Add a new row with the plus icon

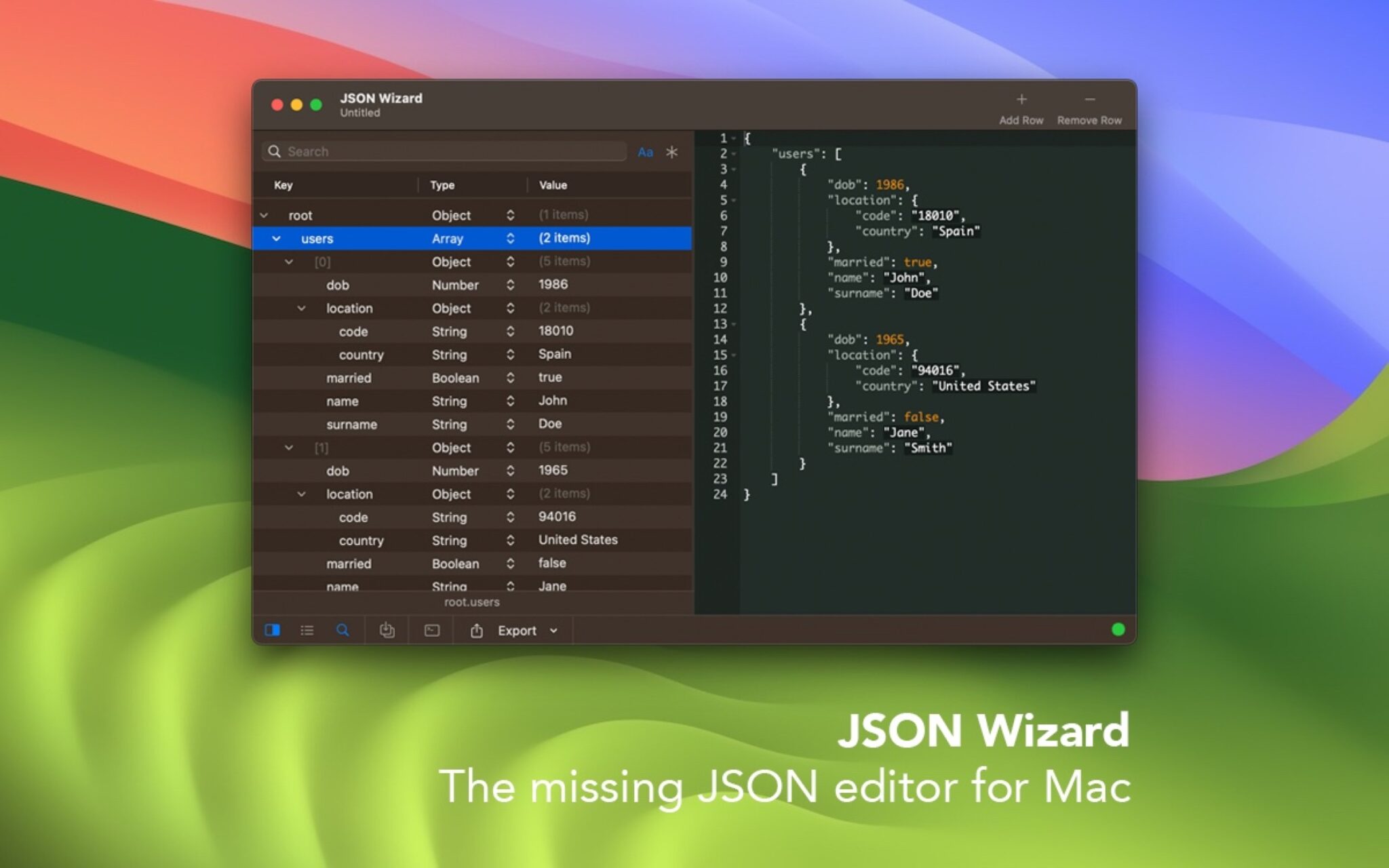pyautogui.click(x=1021, y=99)
